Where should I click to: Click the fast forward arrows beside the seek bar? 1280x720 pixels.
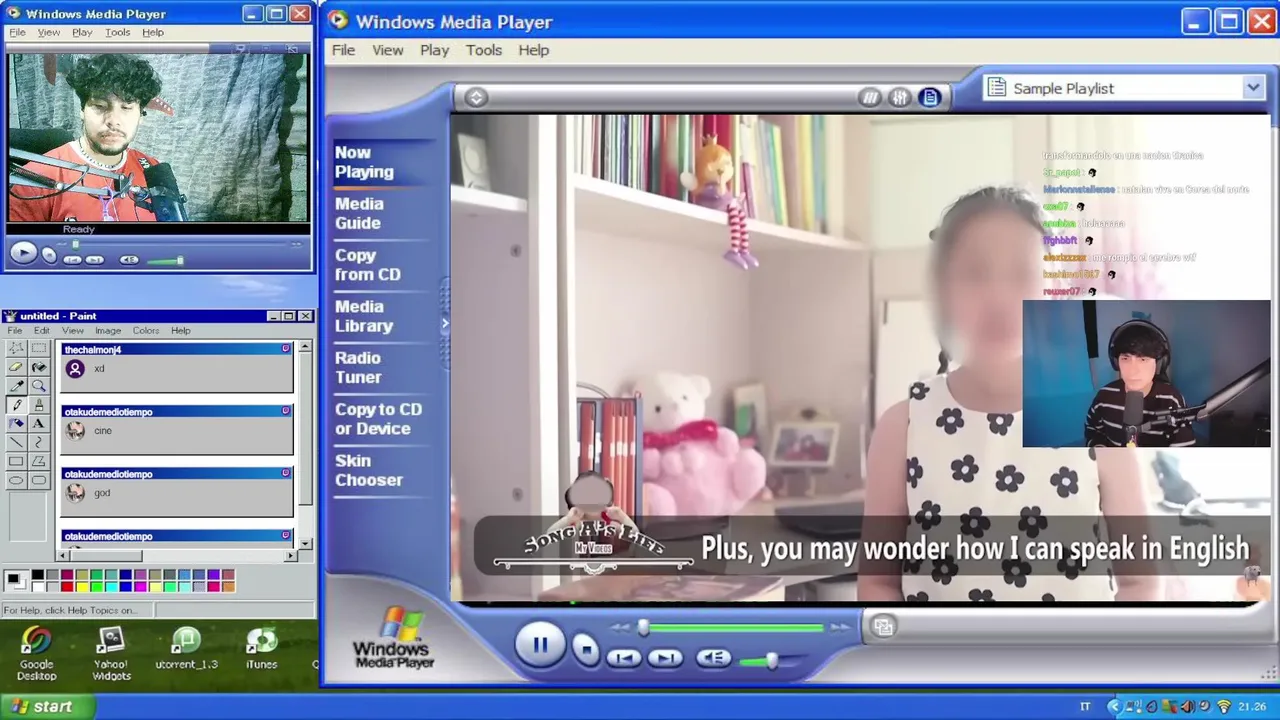(x=840, y=628)
